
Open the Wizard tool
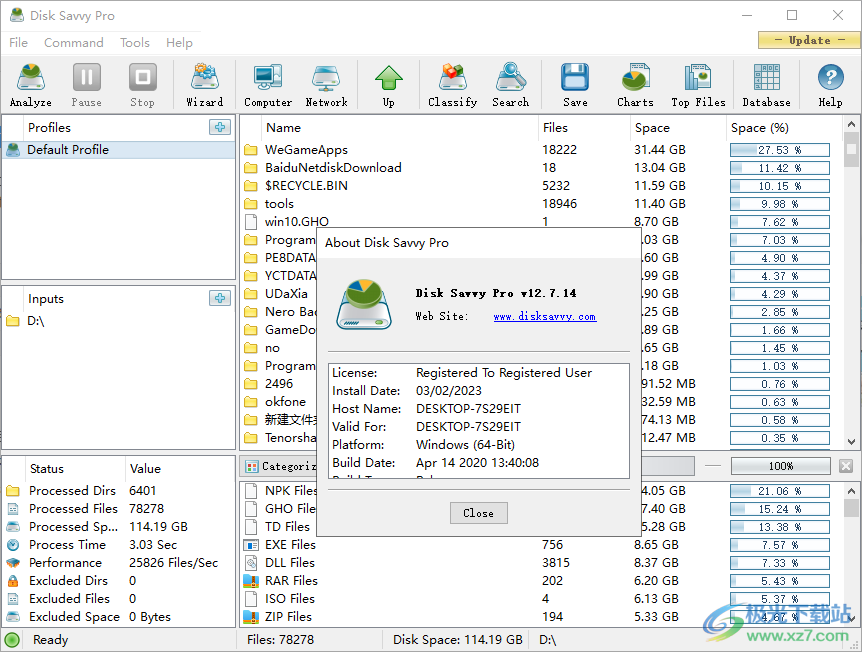[205, 85]
